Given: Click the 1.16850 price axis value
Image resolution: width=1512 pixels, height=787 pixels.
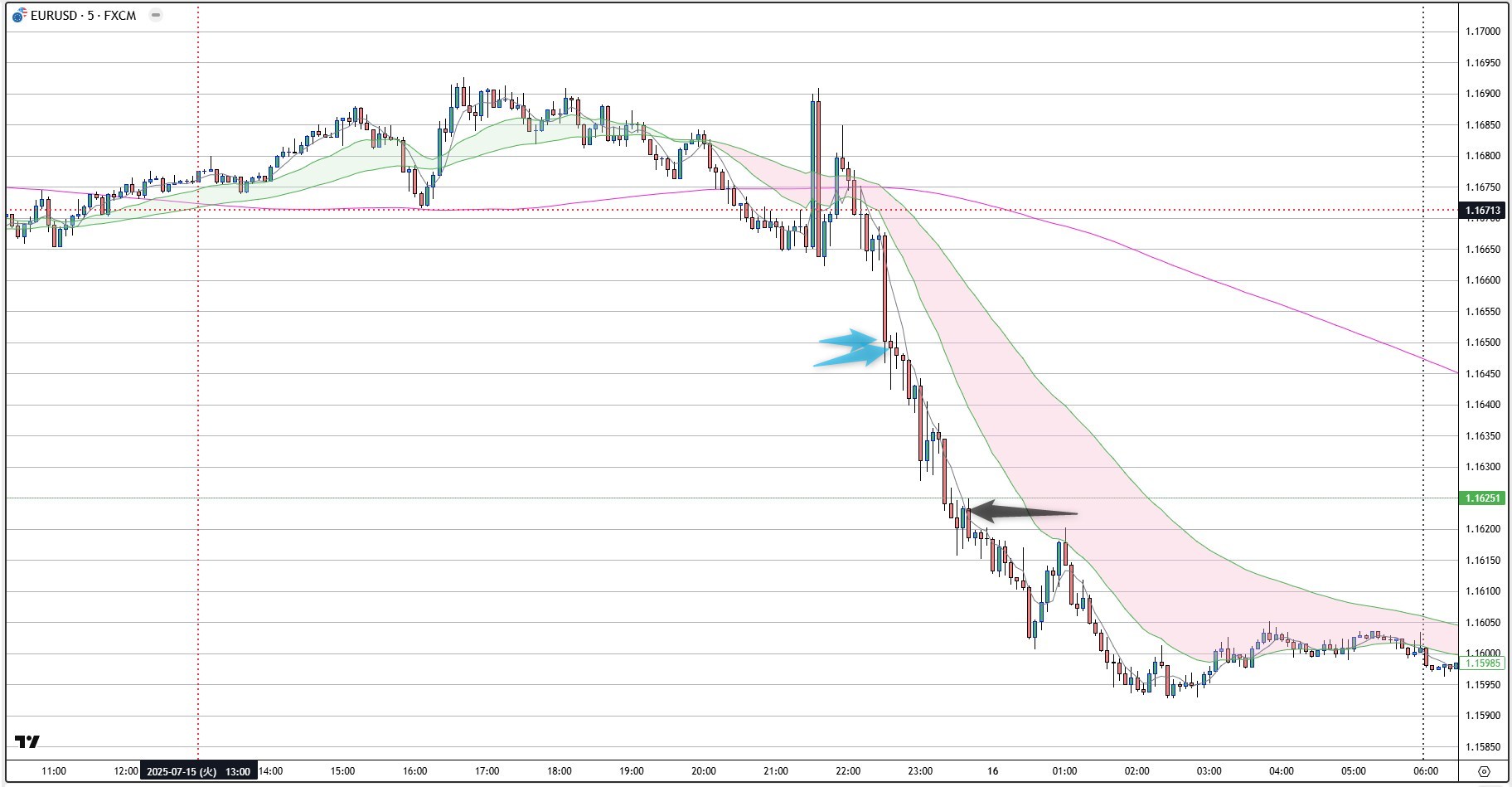Looking at the screenshot, I should point(1483,125).
